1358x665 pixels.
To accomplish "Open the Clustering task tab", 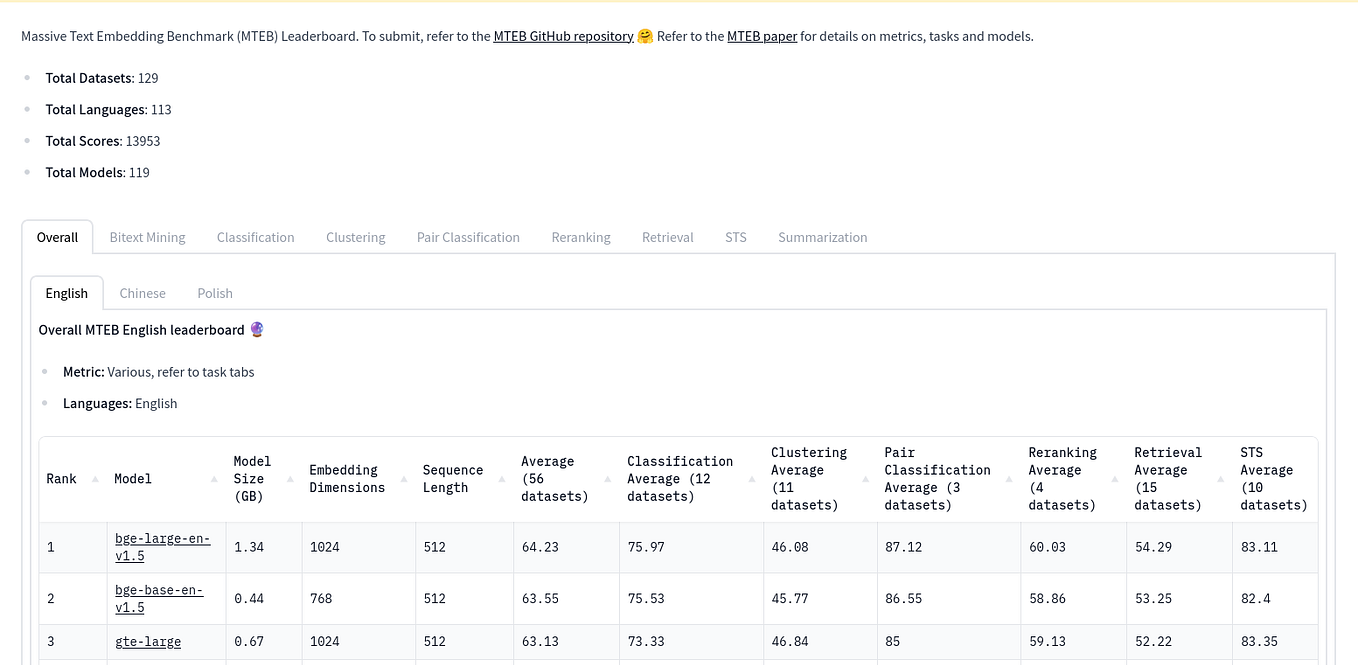I will coord(355,237).
